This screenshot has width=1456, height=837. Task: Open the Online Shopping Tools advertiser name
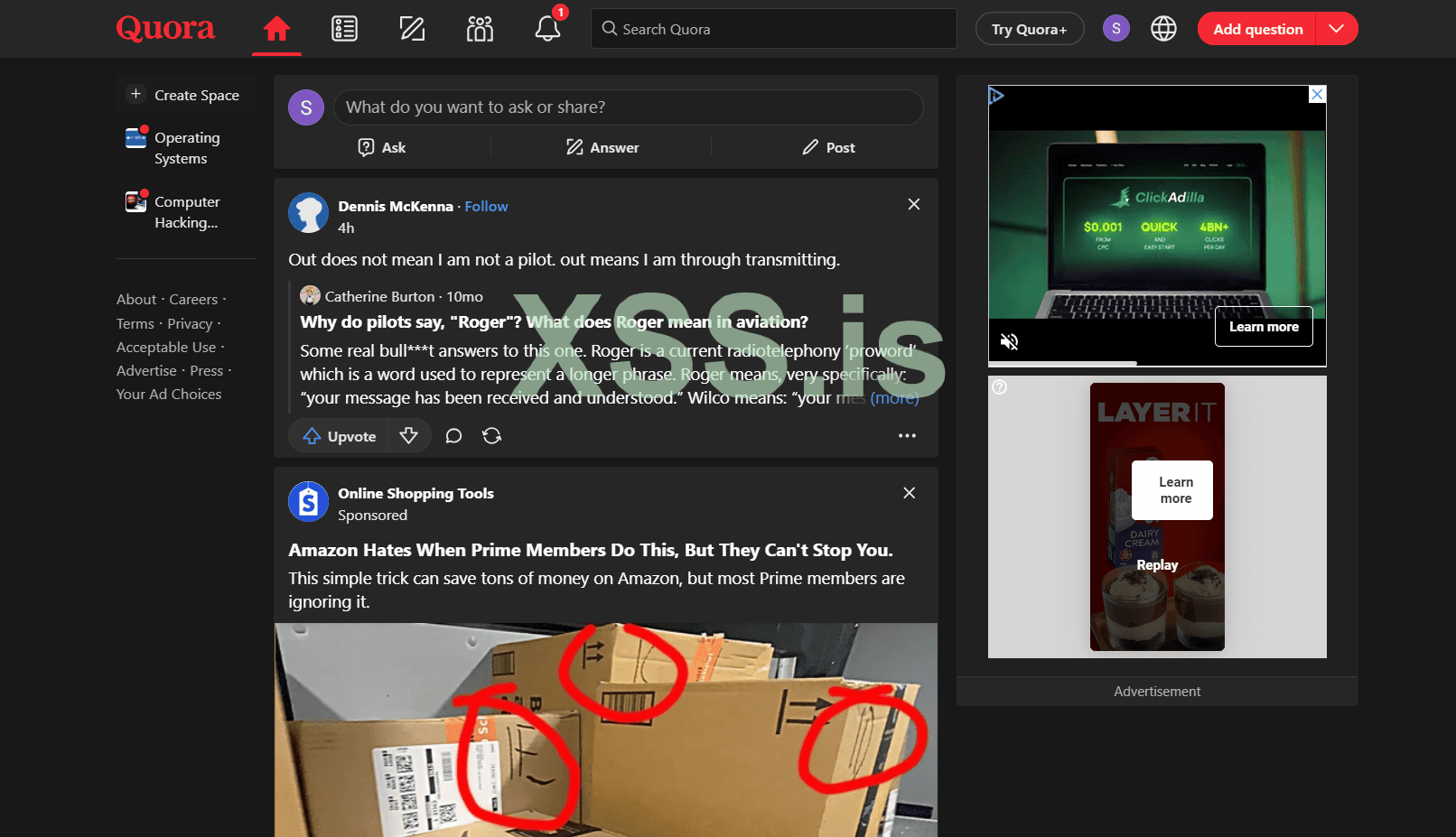(x=415, y=494)
